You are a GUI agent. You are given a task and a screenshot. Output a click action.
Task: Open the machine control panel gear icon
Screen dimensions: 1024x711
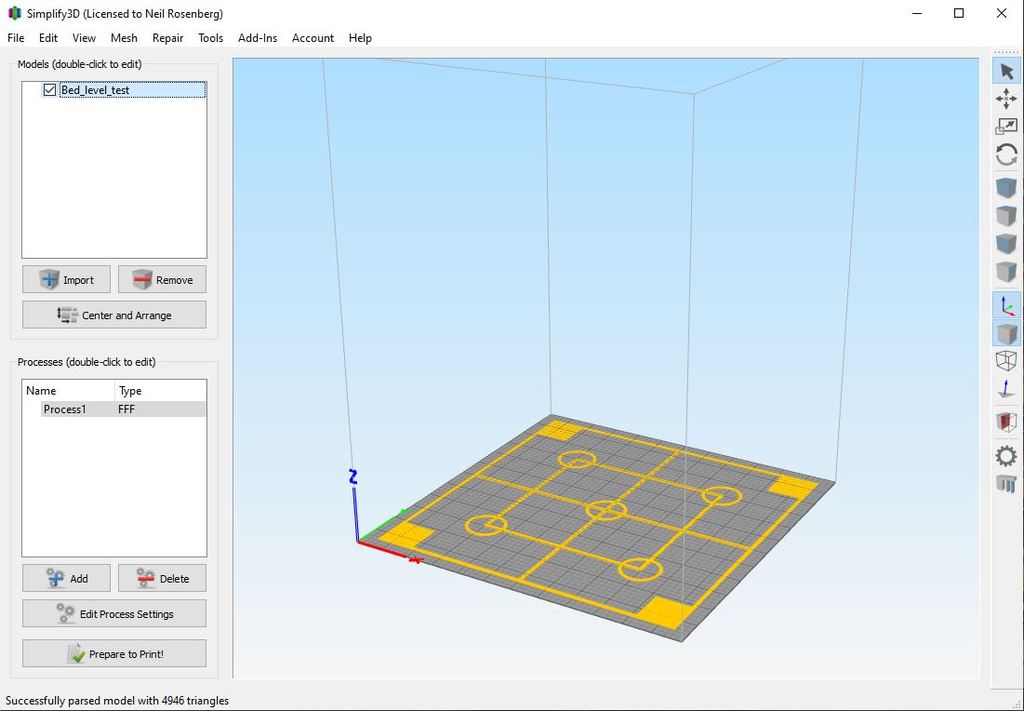click(x=1006, y=456)
